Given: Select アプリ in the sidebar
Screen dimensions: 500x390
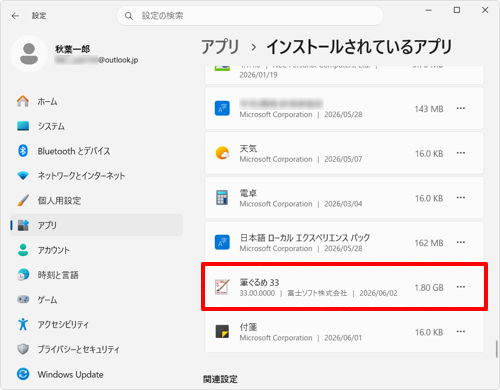Looking at the screenshot, I should pyautogui.click(x=96, y=225).
